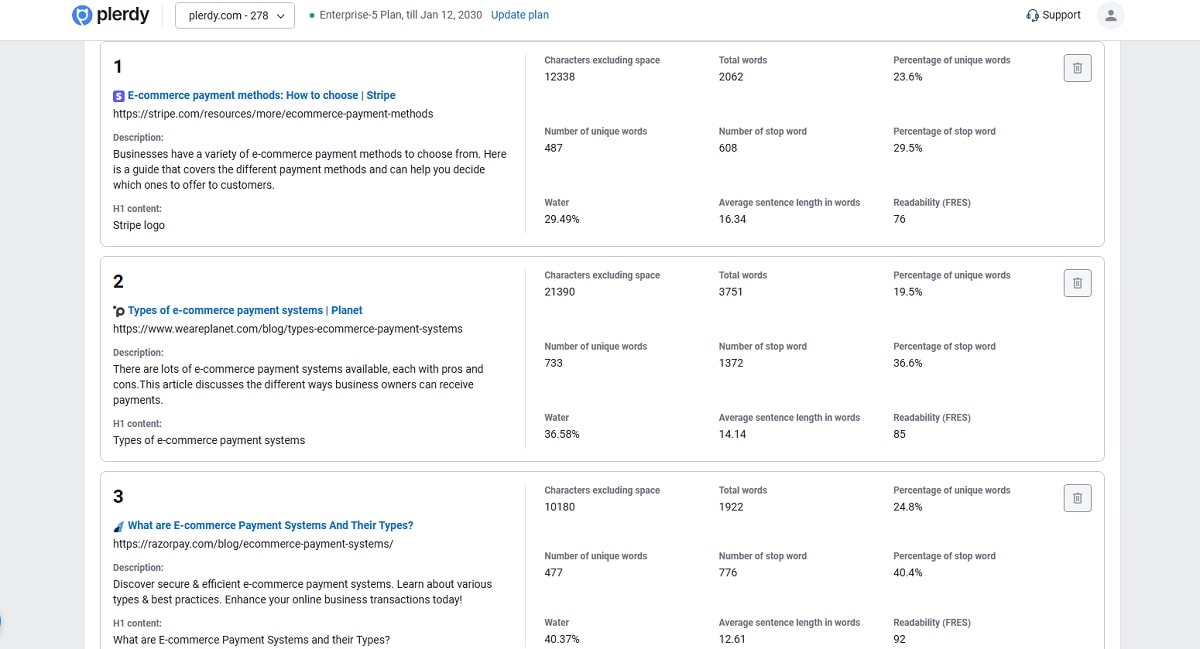Click the Planet favicon beside the second title
Viewport: 1200px width, 649px height.
pos(119,311)
